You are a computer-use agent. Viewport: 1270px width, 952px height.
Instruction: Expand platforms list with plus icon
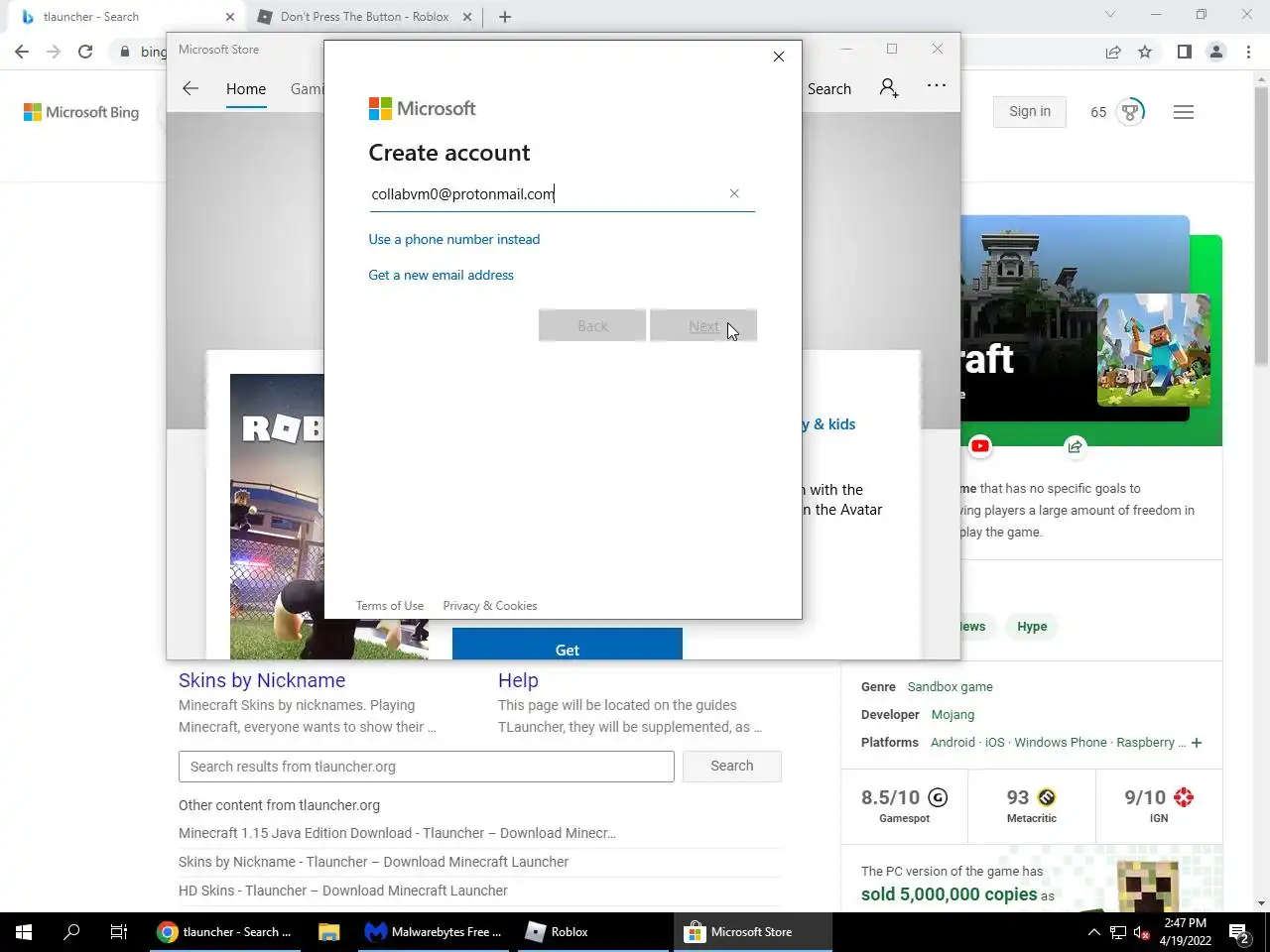[1197, 743]
